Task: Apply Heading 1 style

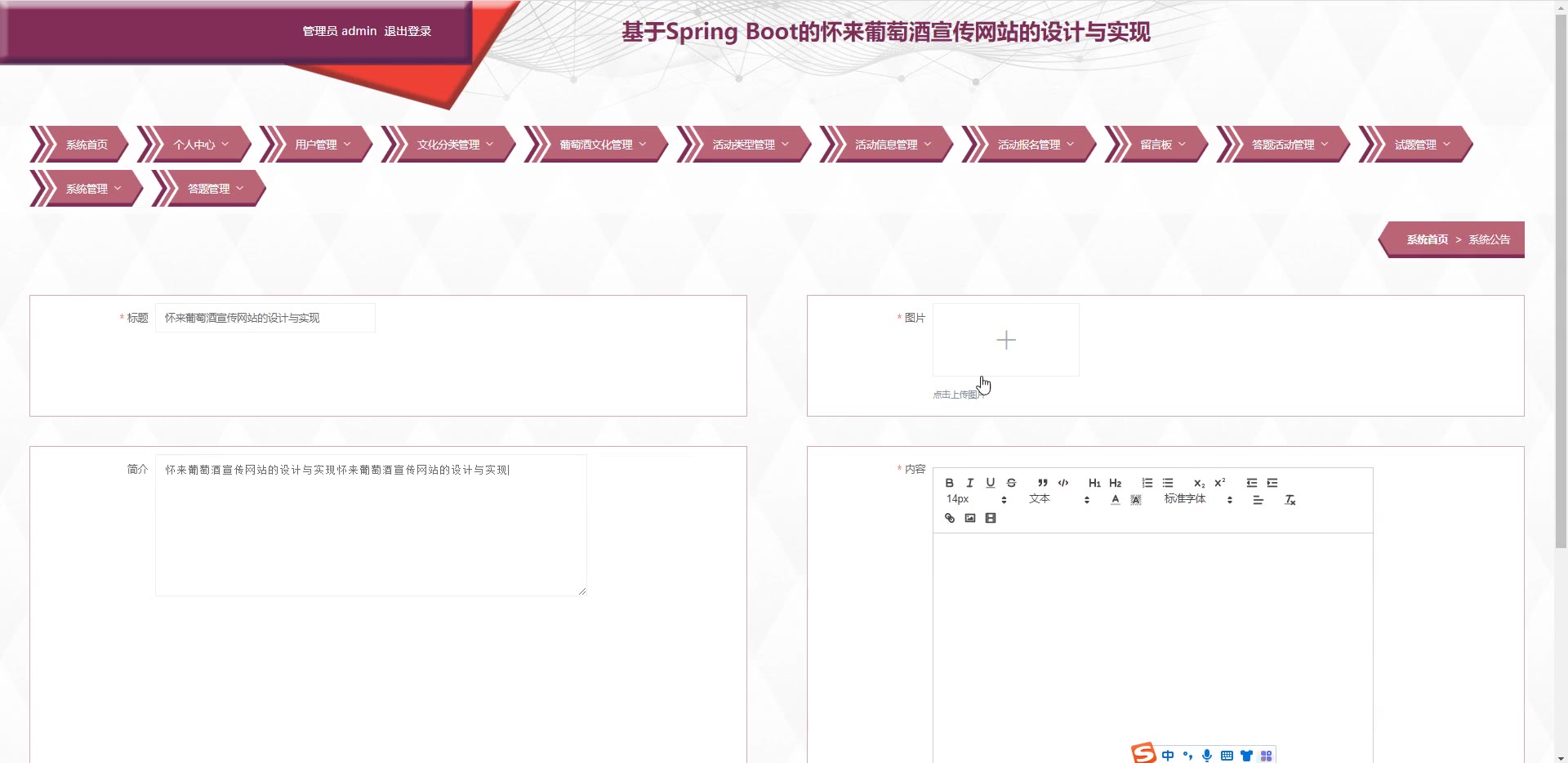Action: pyautogui.click(x=1094, y=483)
